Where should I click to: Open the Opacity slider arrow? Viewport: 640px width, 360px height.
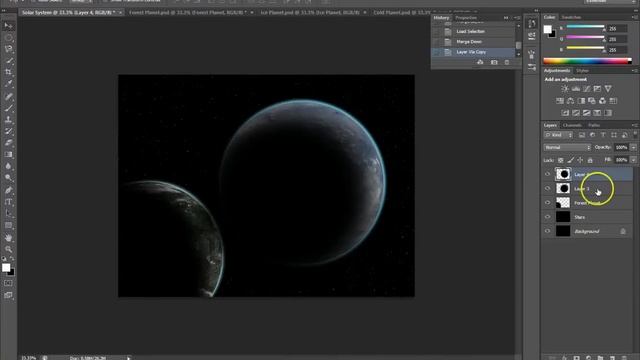[633, 147]
